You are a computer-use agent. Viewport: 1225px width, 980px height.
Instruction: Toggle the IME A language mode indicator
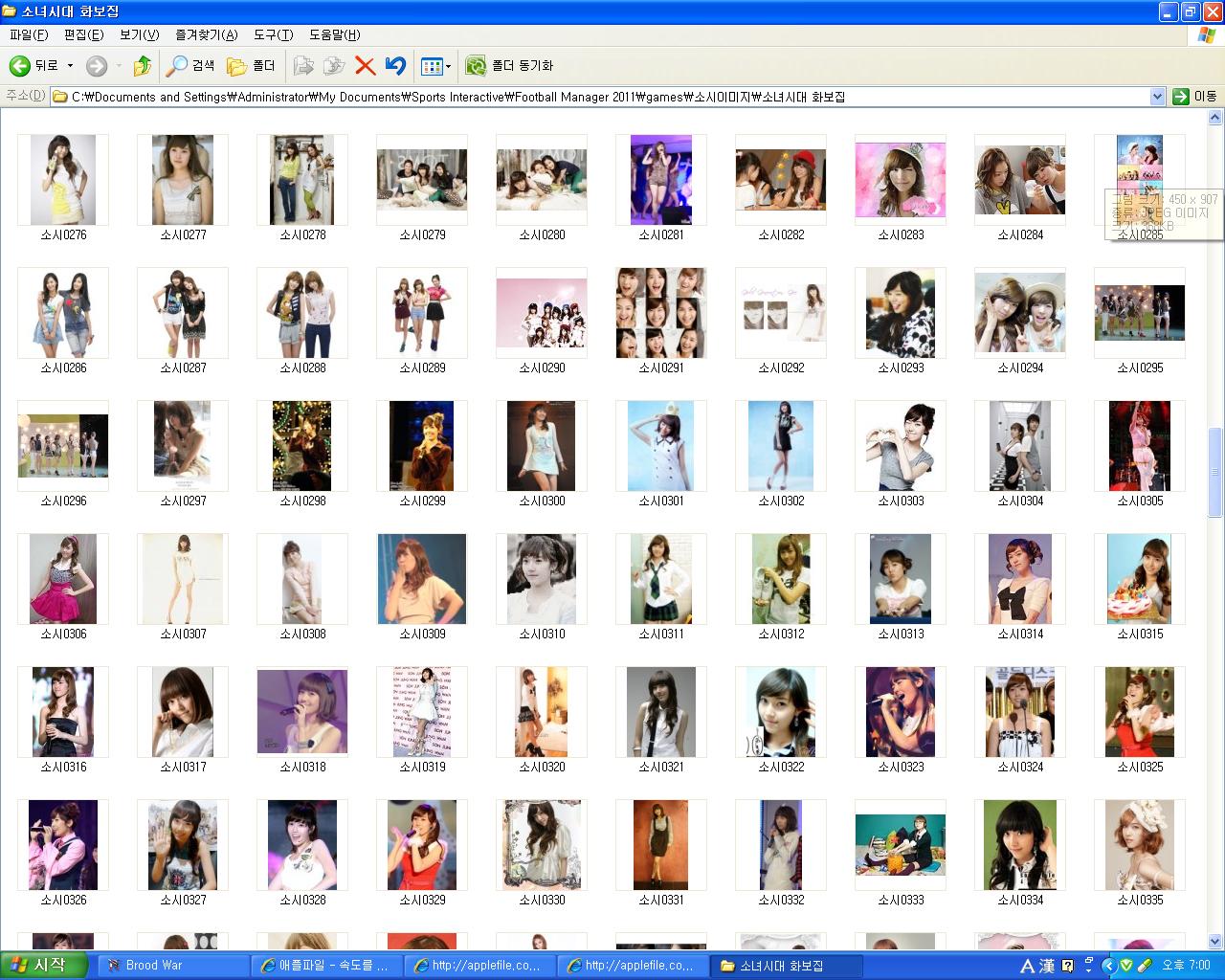(x=1027, y=965)
